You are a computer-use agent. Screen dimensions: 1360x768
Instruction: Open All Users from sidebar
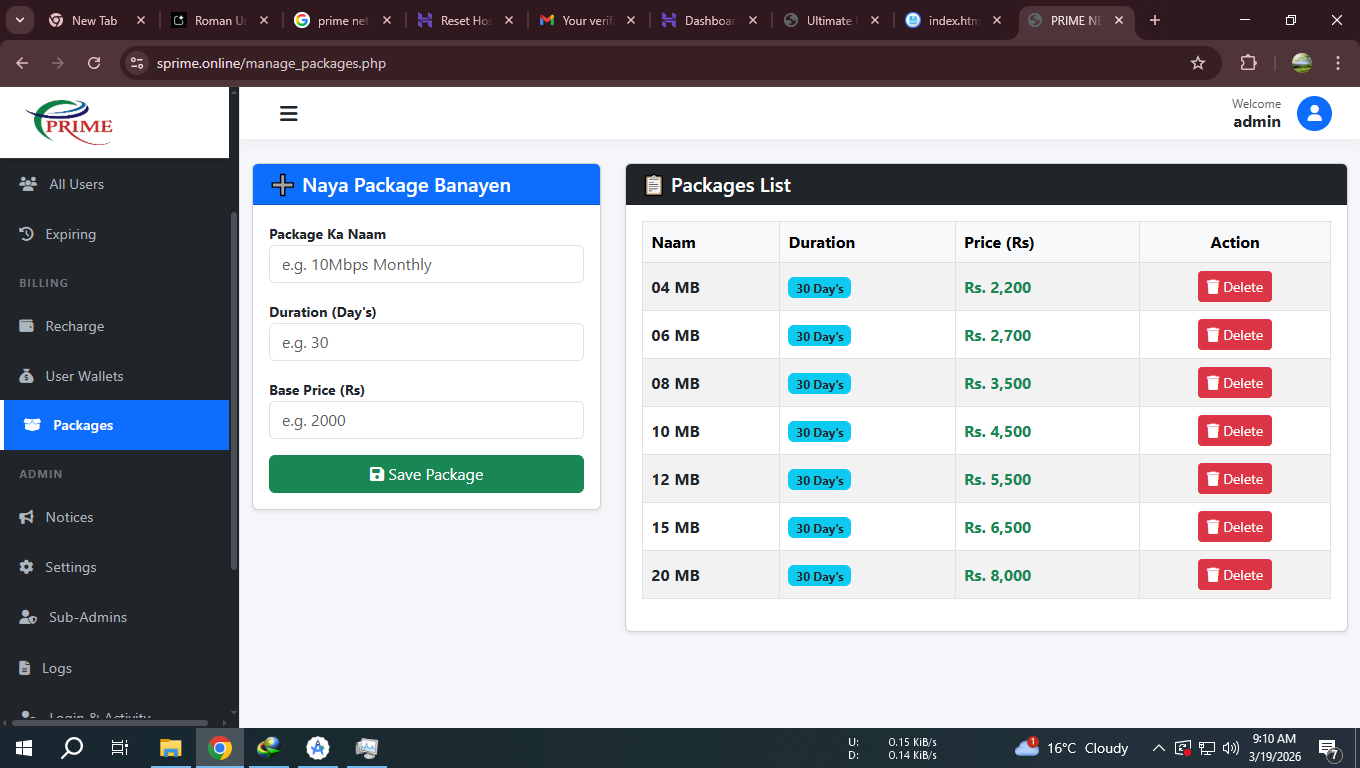pos(76,184)
